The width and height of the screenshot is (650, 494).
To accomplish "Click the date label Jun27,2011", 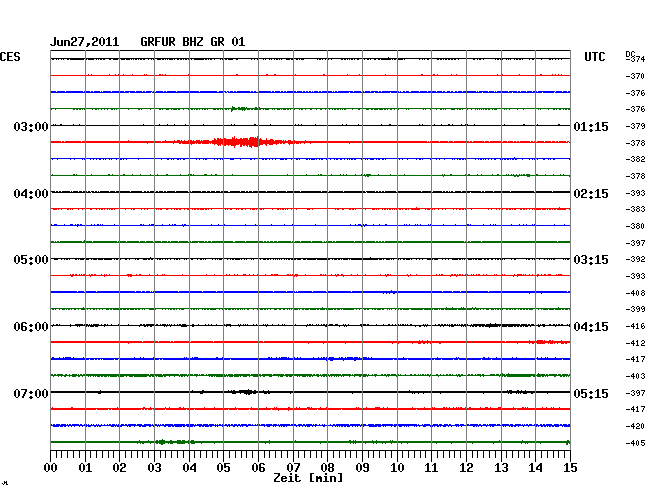I will (x=85, y=42).
